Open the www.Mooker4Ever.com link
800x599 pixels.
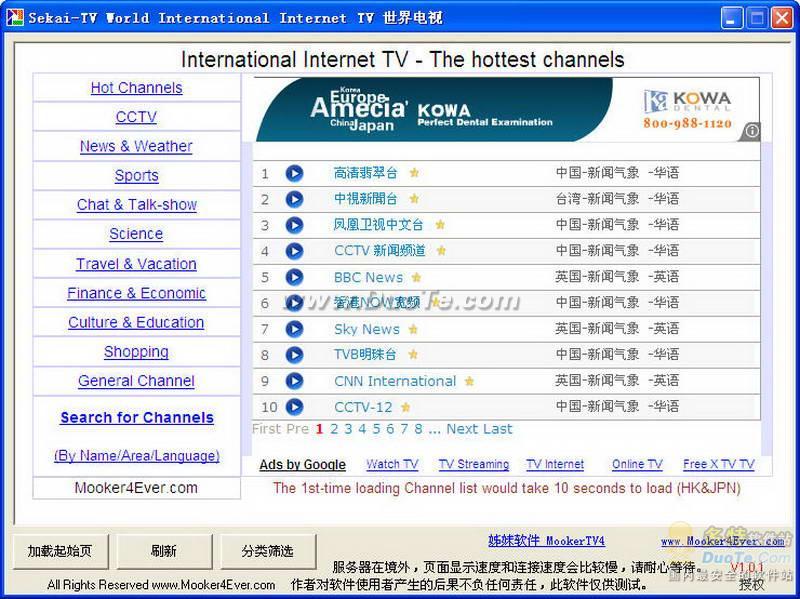click(x=722, y=541)
